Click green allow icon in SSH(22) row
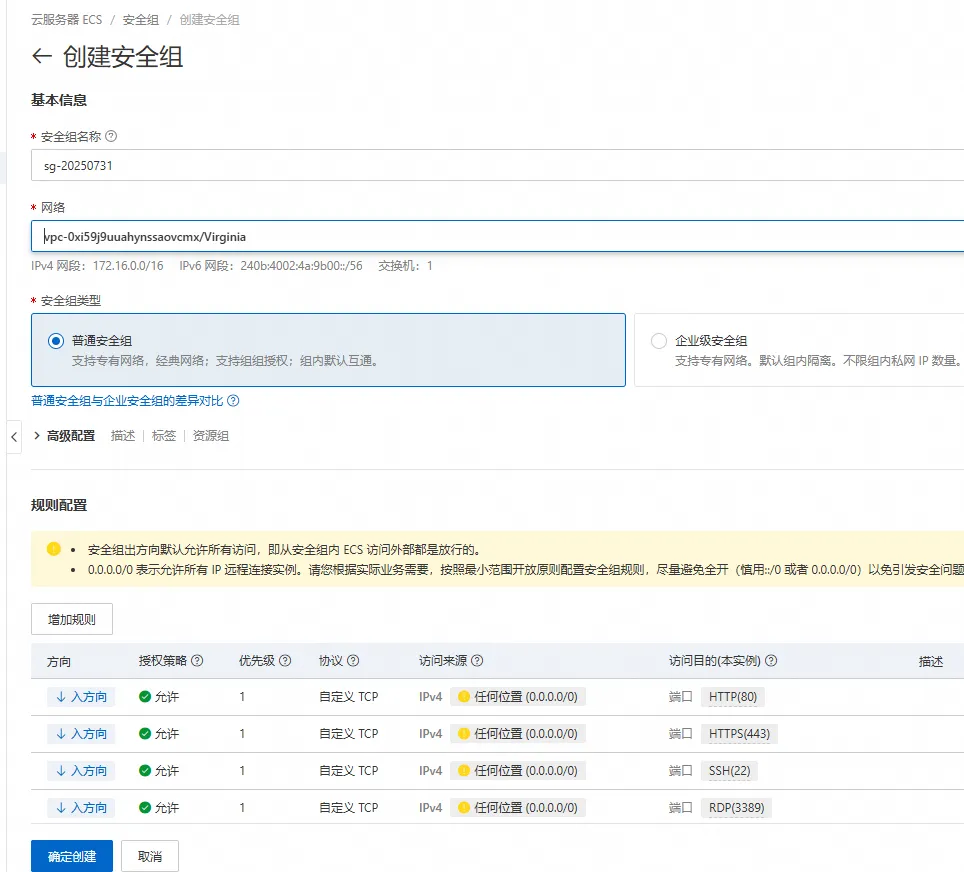Viewport: 964px width, 872px height. point(145,771)
